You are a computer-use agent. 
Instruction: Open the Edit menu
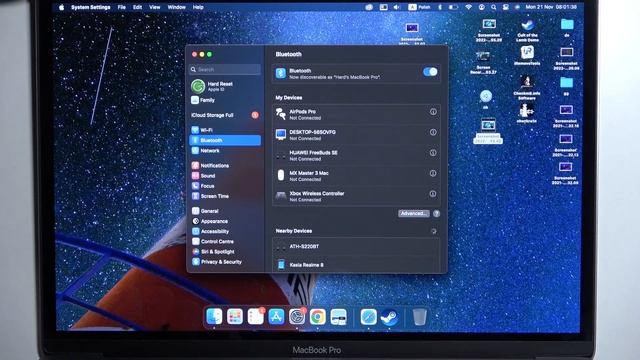point(138,7)
